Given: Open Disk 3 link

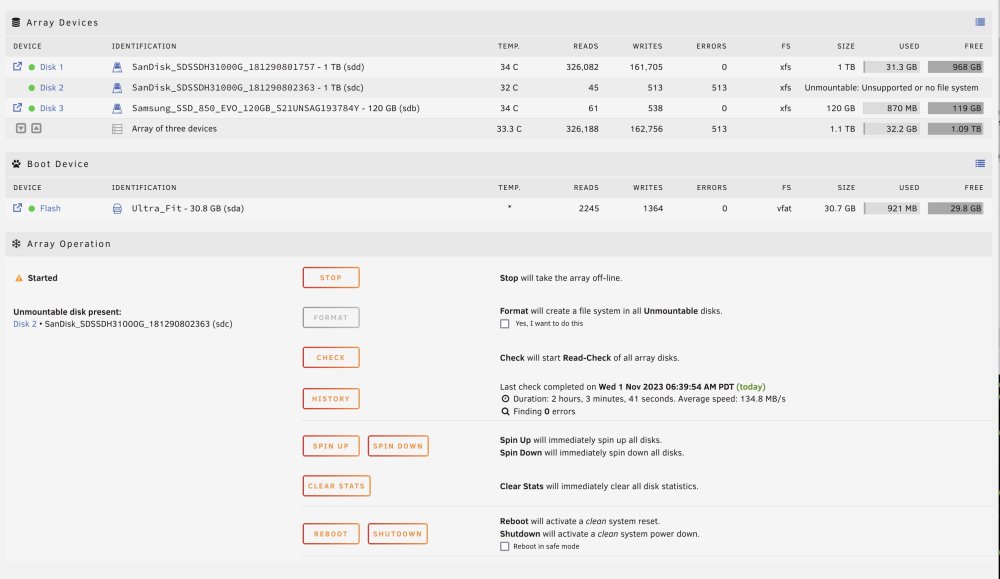Looking at the screenshot, I should point(52,108).
